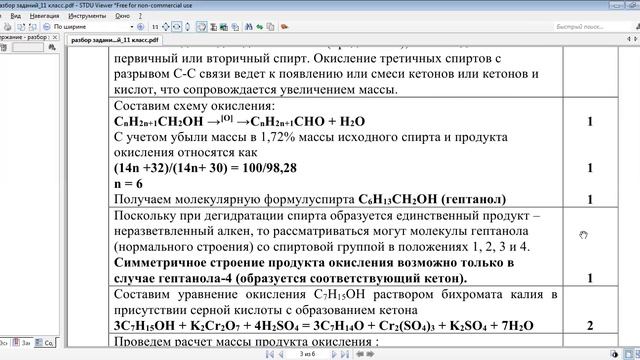Screen dimensions: 640x360
Task: Click the rotate page left icon
Action: (x=21, y=27)
